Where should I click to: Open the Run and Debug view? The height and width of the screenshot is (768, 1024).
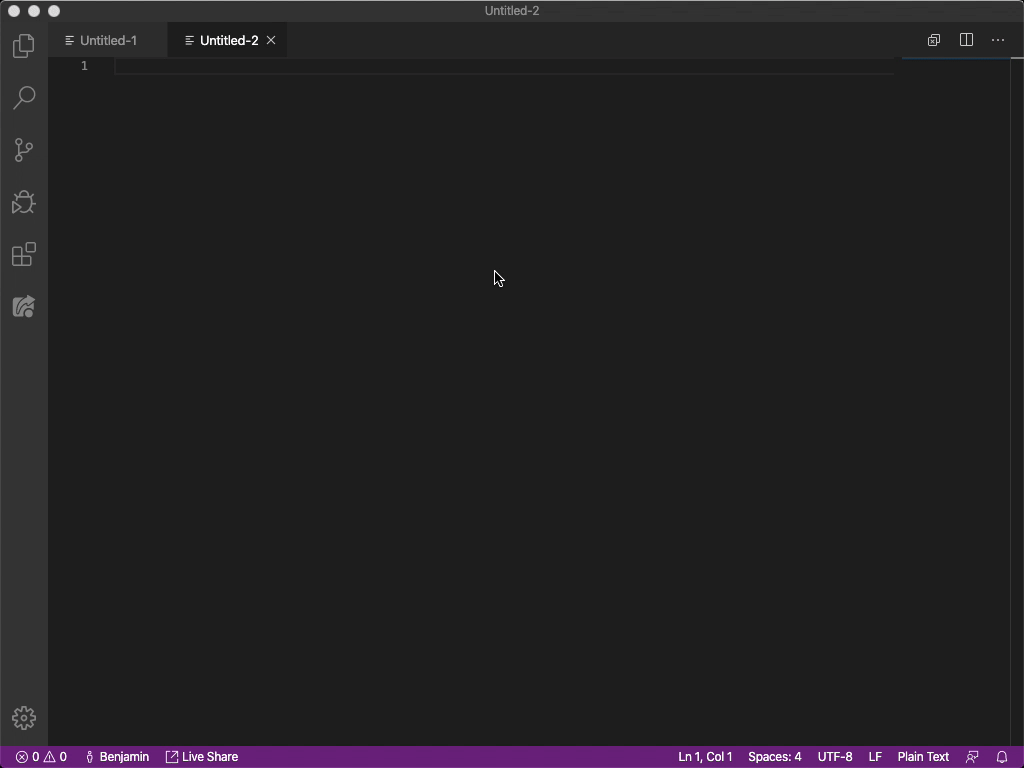23,202
